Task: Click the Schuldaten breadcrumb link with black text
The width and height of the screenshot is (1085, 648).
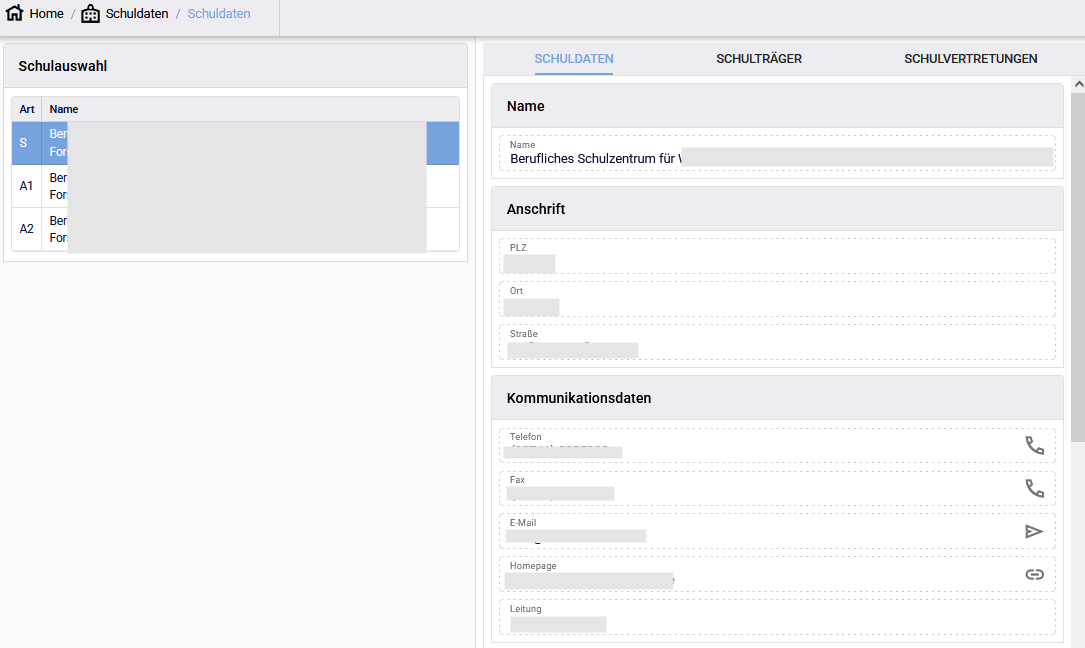Action: pos(137,14)
